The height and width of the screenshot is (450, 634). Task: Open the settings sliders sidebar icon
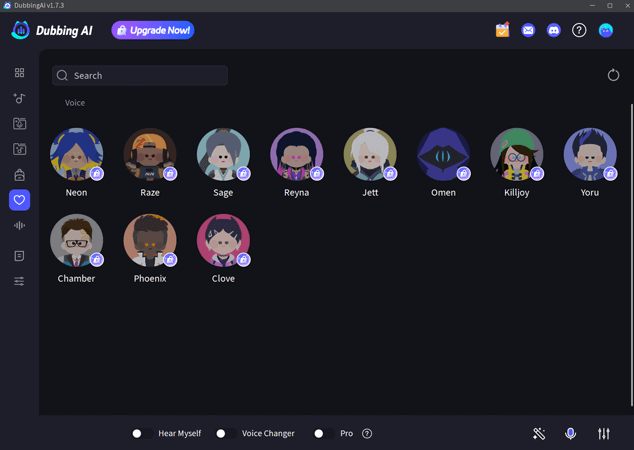19,281
